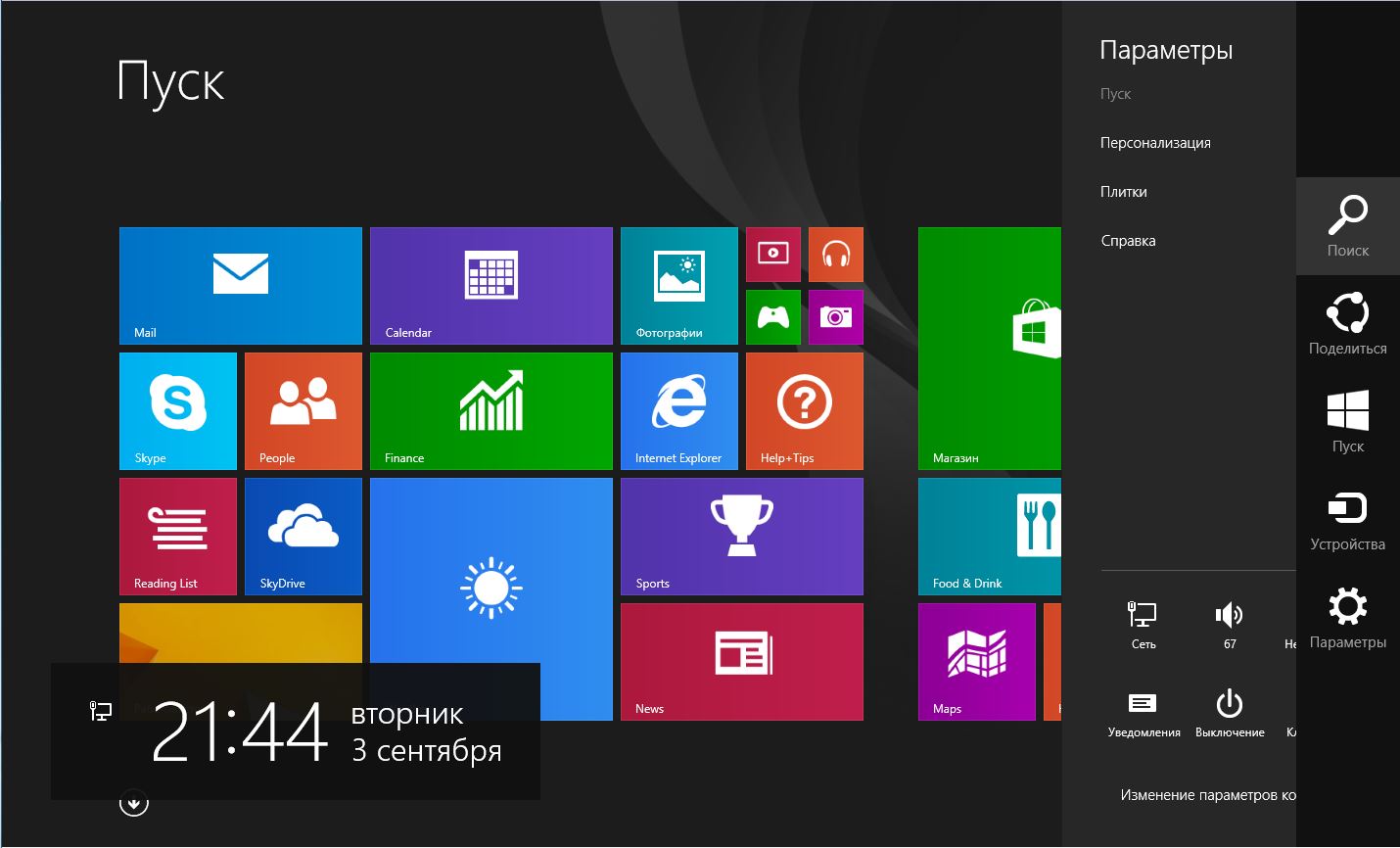This screenshot has height=848, width=1400.
Task: Open the Магазин store tile
Action: click(x=990, y=349)
